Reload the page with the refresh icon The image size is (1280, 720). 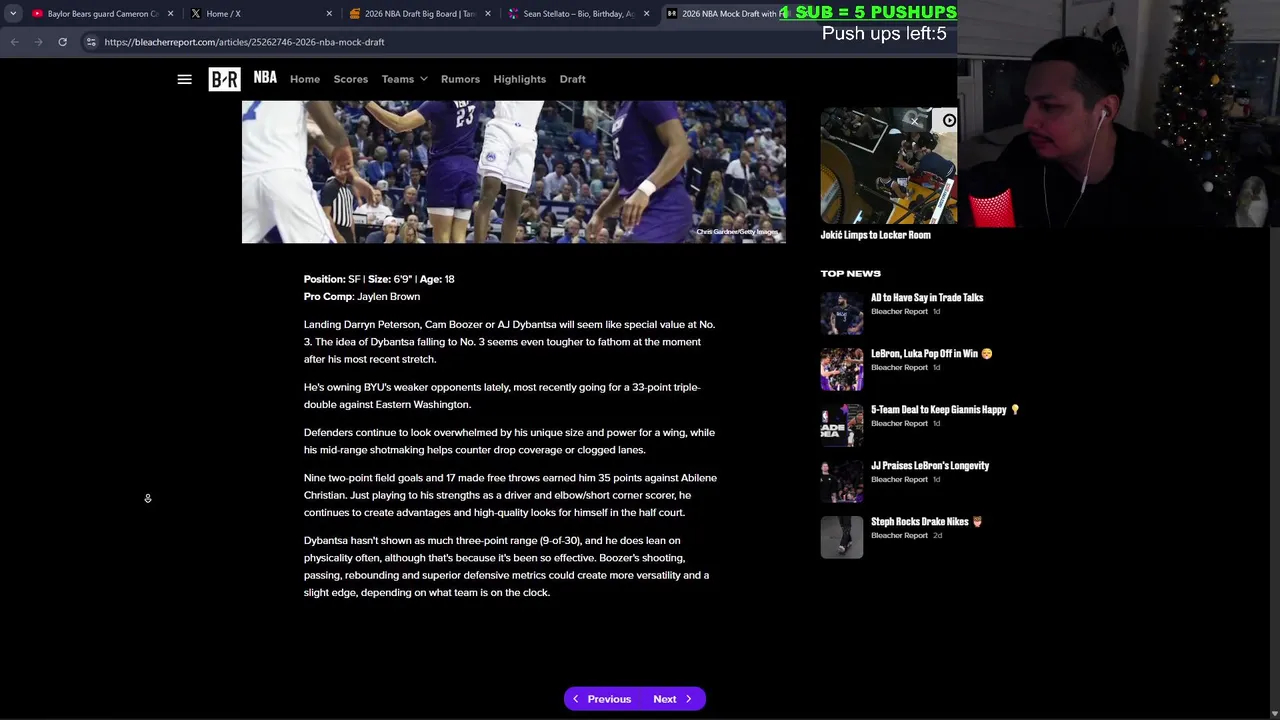[62, 42]
